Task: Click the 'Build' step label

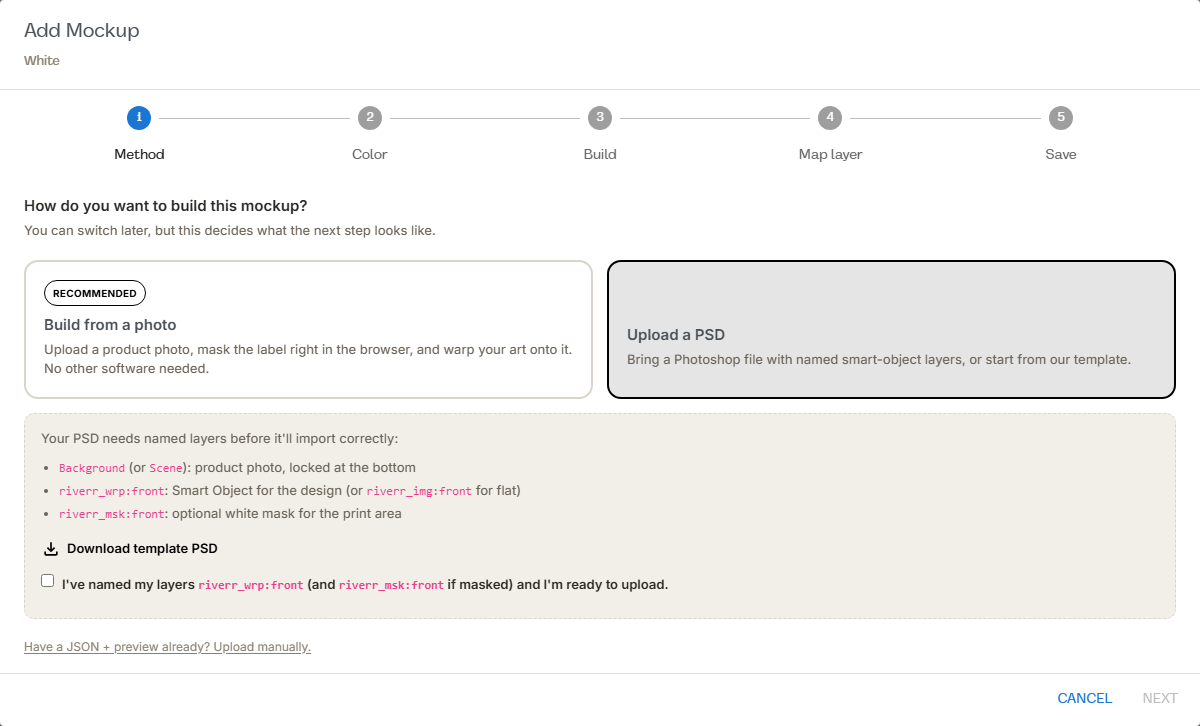Action: pyautogui.click(x=600, y=154)
